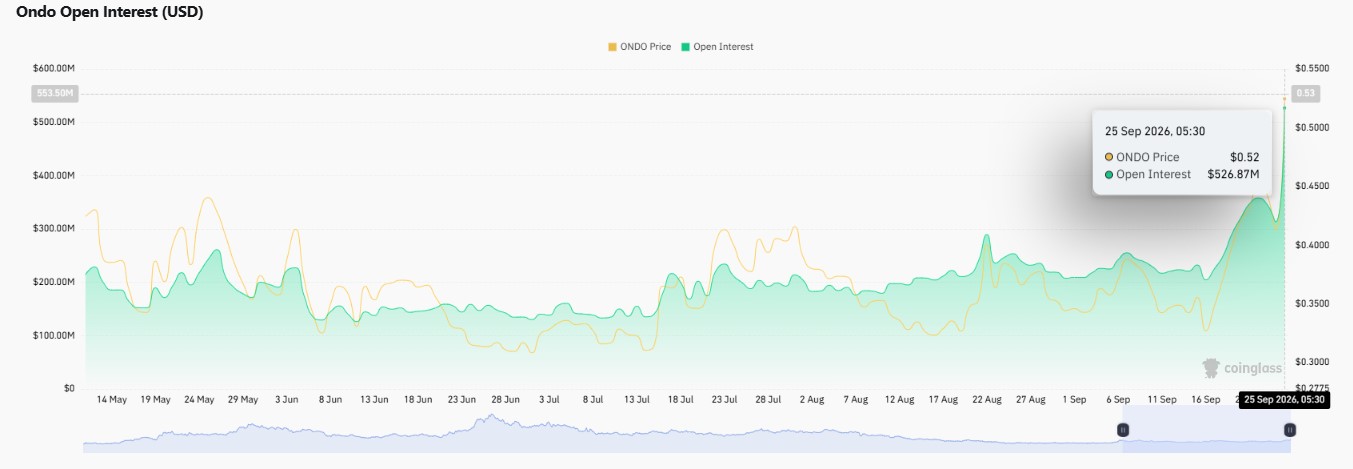Click the 3 Jun date label
This screenshot has height=469, width=1353.
(286, 399)
